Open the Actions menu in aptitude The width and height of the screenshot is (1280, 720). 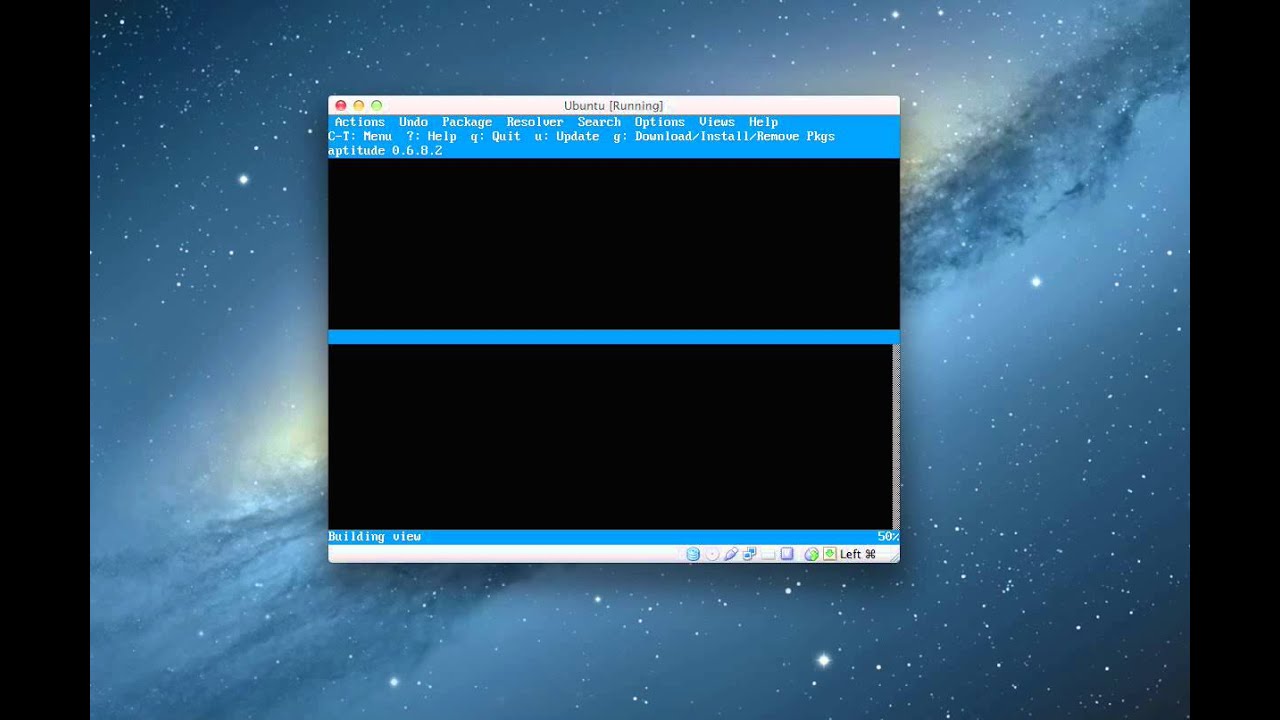359,122
